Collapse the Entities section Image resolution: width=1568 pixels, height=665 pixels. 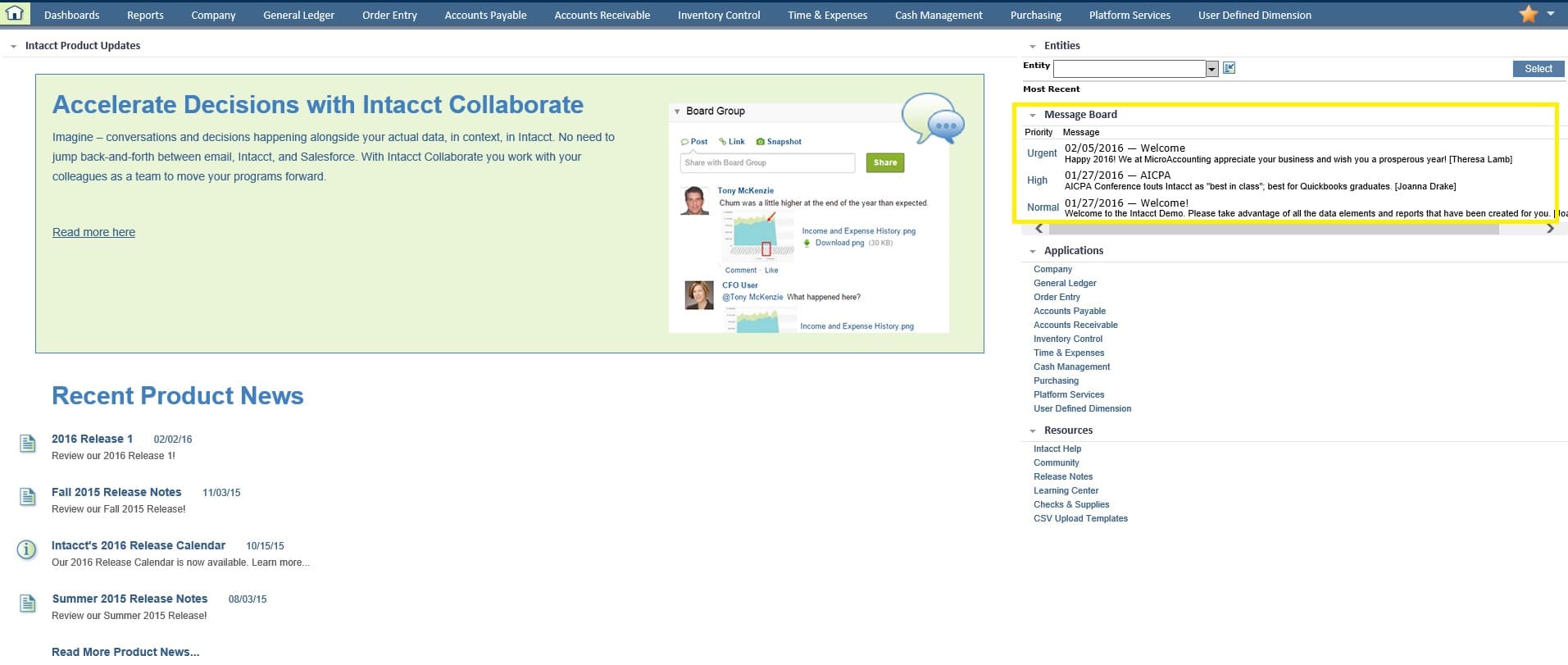(1033, 47)
